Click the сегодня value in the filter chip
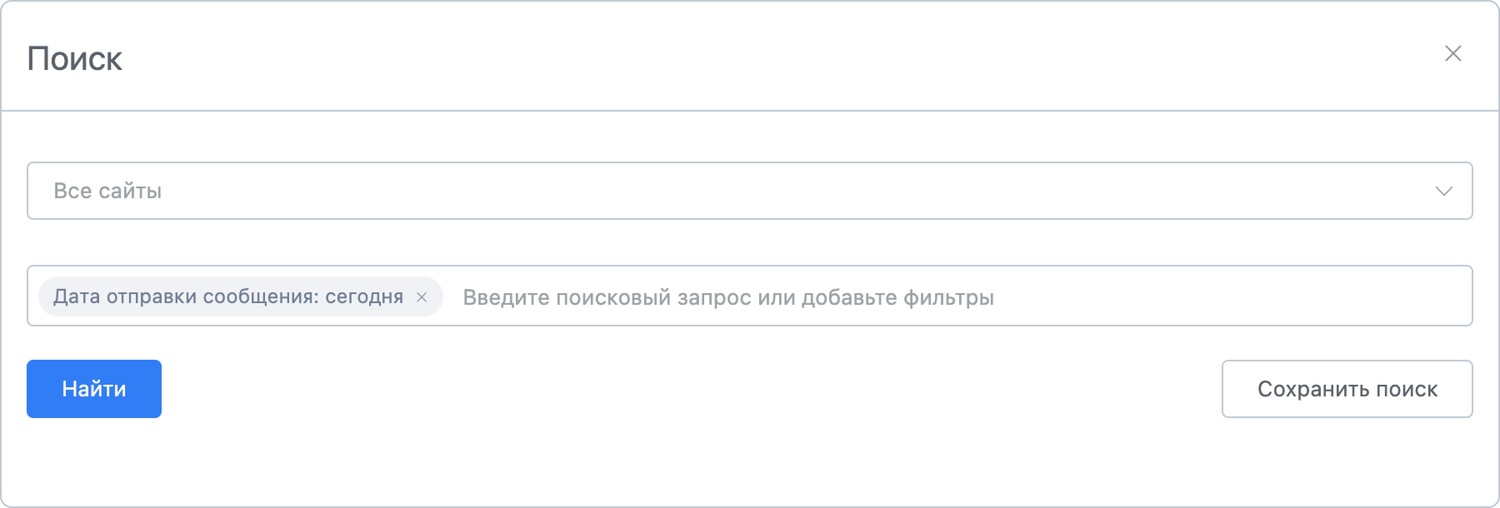The image size is (1500, 508). (x=364, y=297)
